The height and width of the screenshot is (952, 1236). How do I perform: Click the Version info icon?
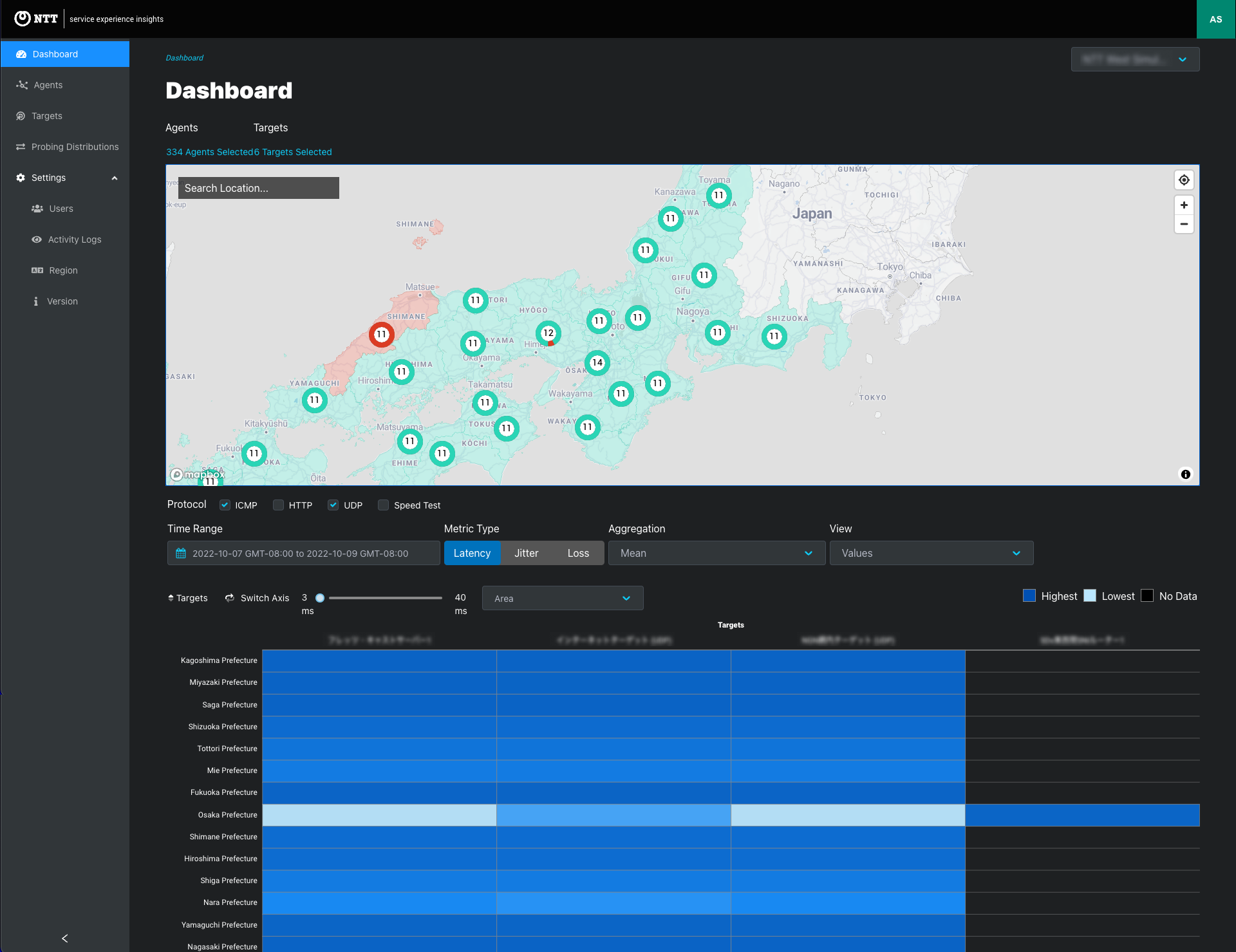click(35, 301)
